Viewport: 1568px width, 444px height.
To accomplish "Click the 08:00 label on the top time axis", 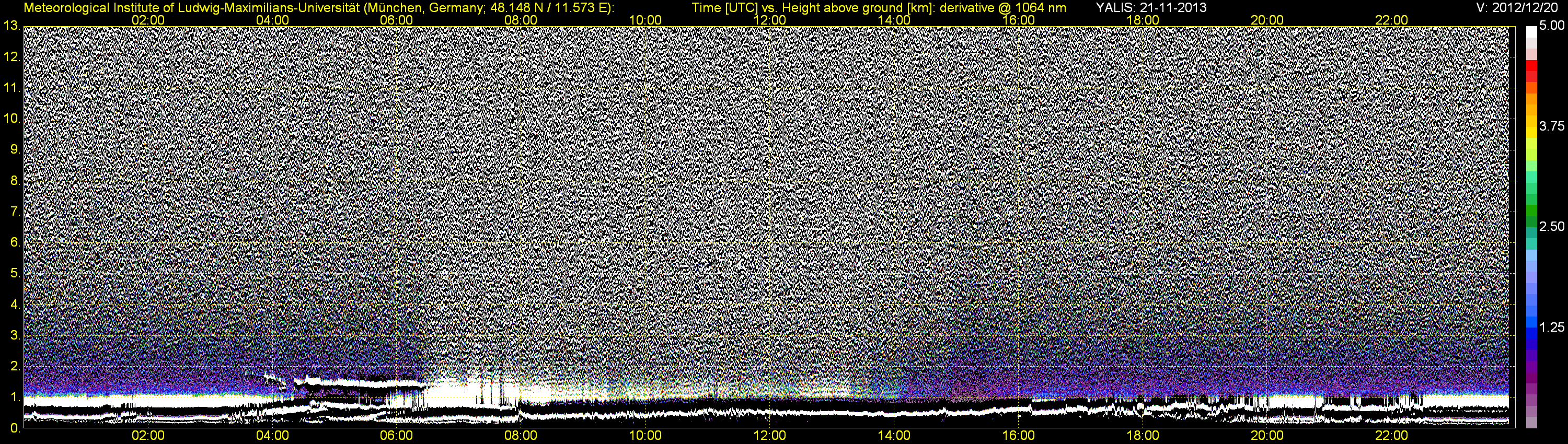I will click(x=521, y=20).
